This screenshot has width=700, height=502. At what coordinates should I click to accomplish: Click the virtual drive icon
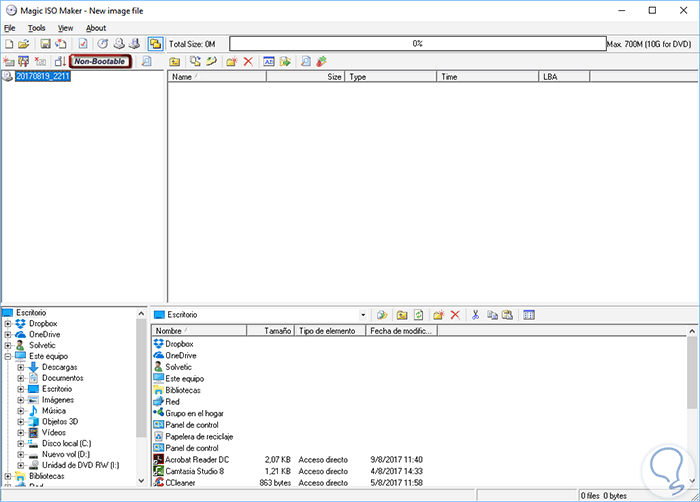tap(134, 44)
